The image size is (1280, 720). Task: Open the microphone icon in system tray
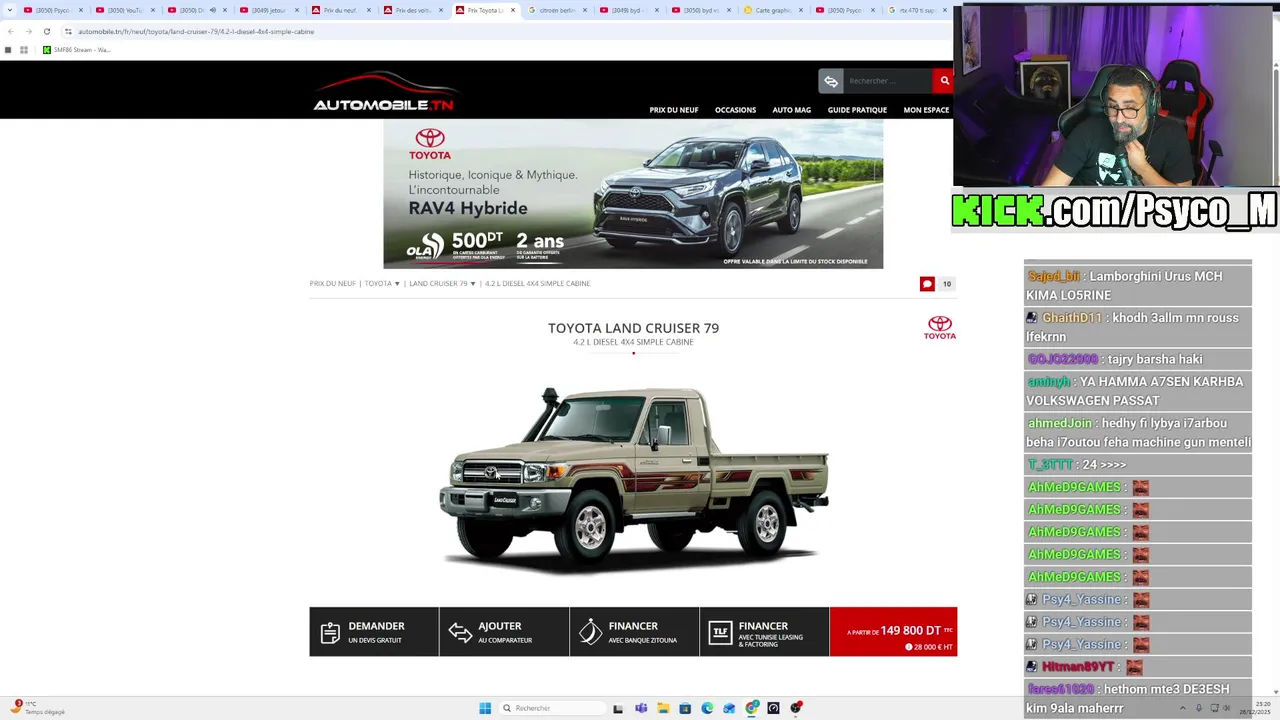point(1199,708)
